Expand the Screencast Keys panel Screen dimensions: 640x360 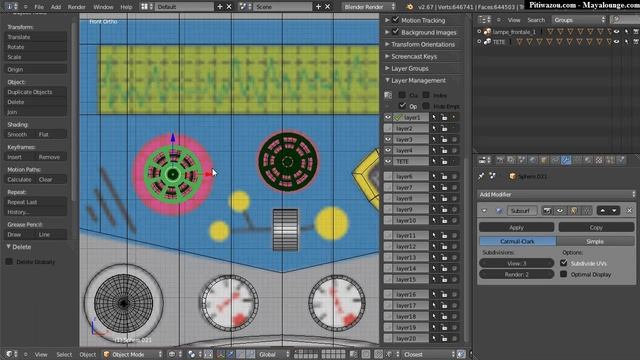coord(387,56)
